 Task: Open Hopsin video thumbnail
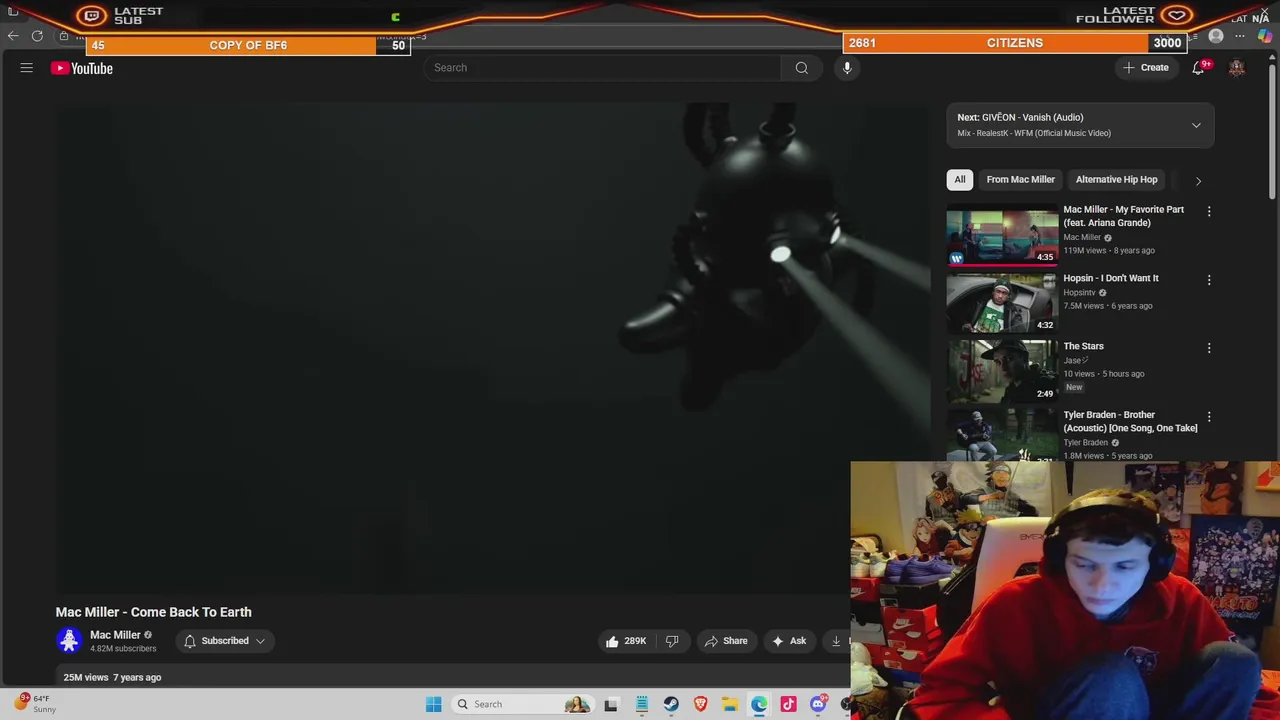(x=1002, y=302)
